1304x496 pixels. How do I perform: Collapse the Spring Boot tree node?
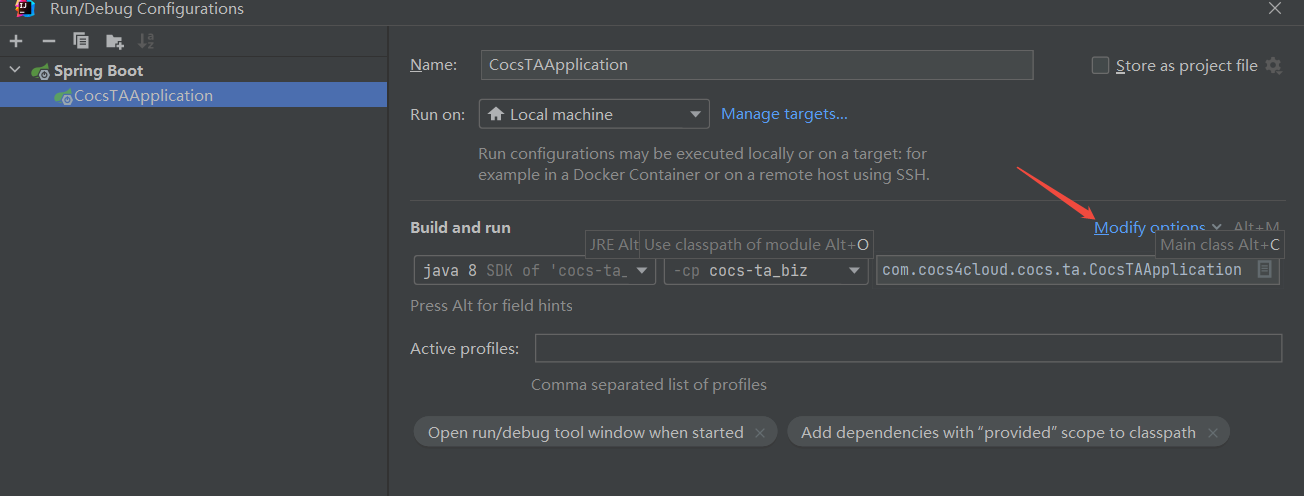click(x=15, y=71)
